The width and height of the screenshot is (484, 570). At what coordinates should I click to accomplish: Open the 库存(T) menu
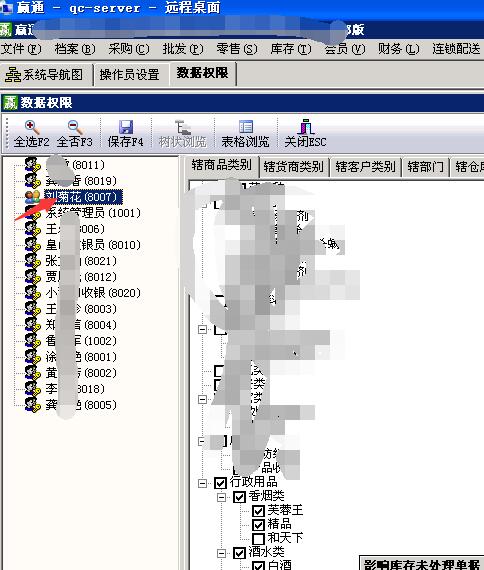[x=291, y=49]
